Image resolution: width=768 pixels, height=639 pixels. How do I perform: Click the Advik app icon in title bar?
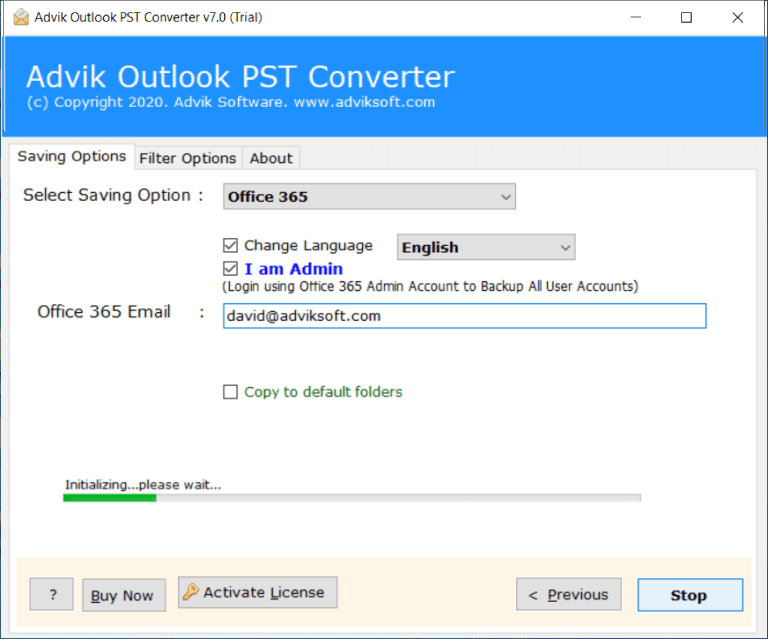pyautogui.click(x=21, y=17)
